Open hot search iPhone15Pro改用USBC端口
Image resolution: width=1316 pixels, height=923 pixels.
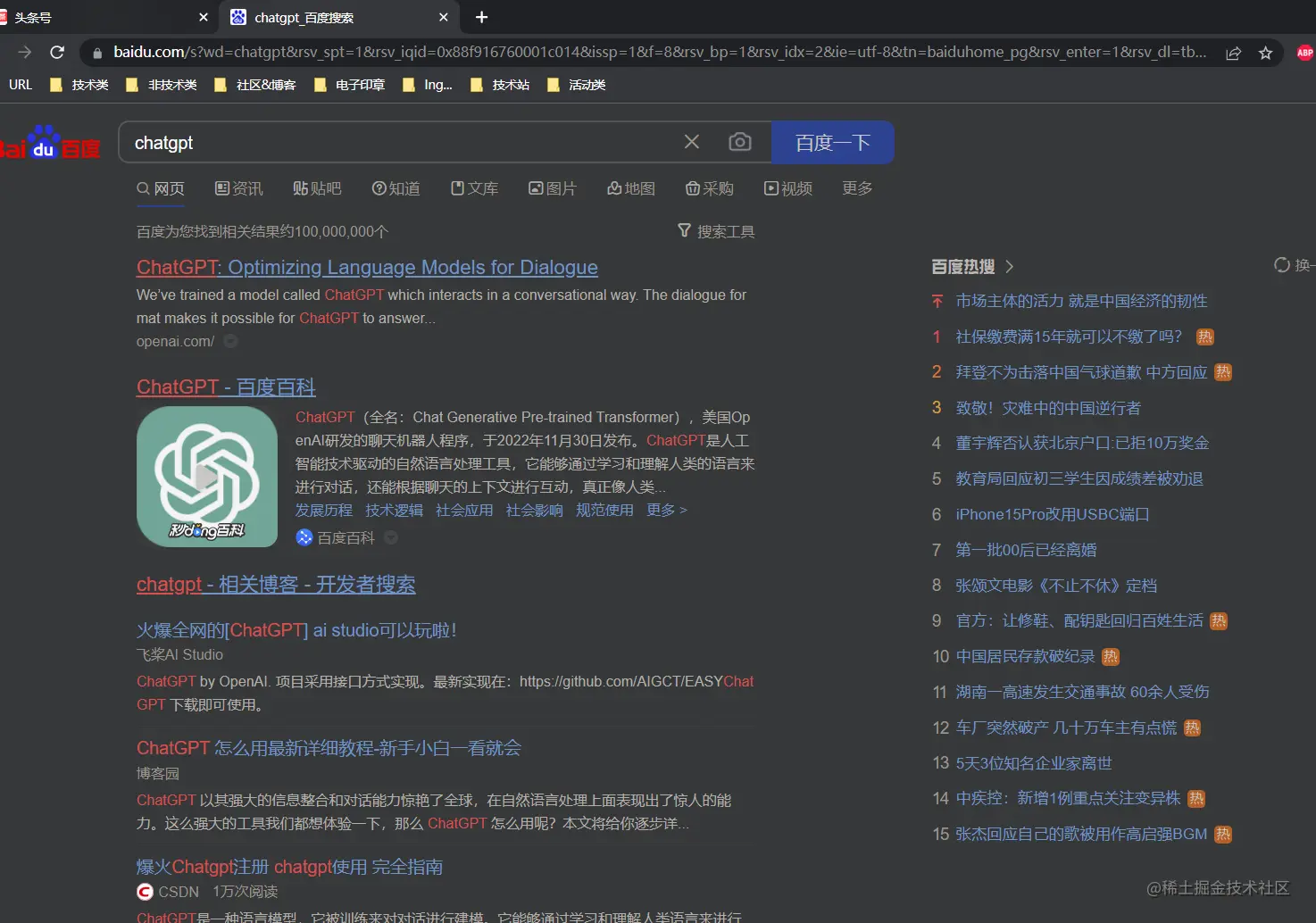click(1053, 514)
